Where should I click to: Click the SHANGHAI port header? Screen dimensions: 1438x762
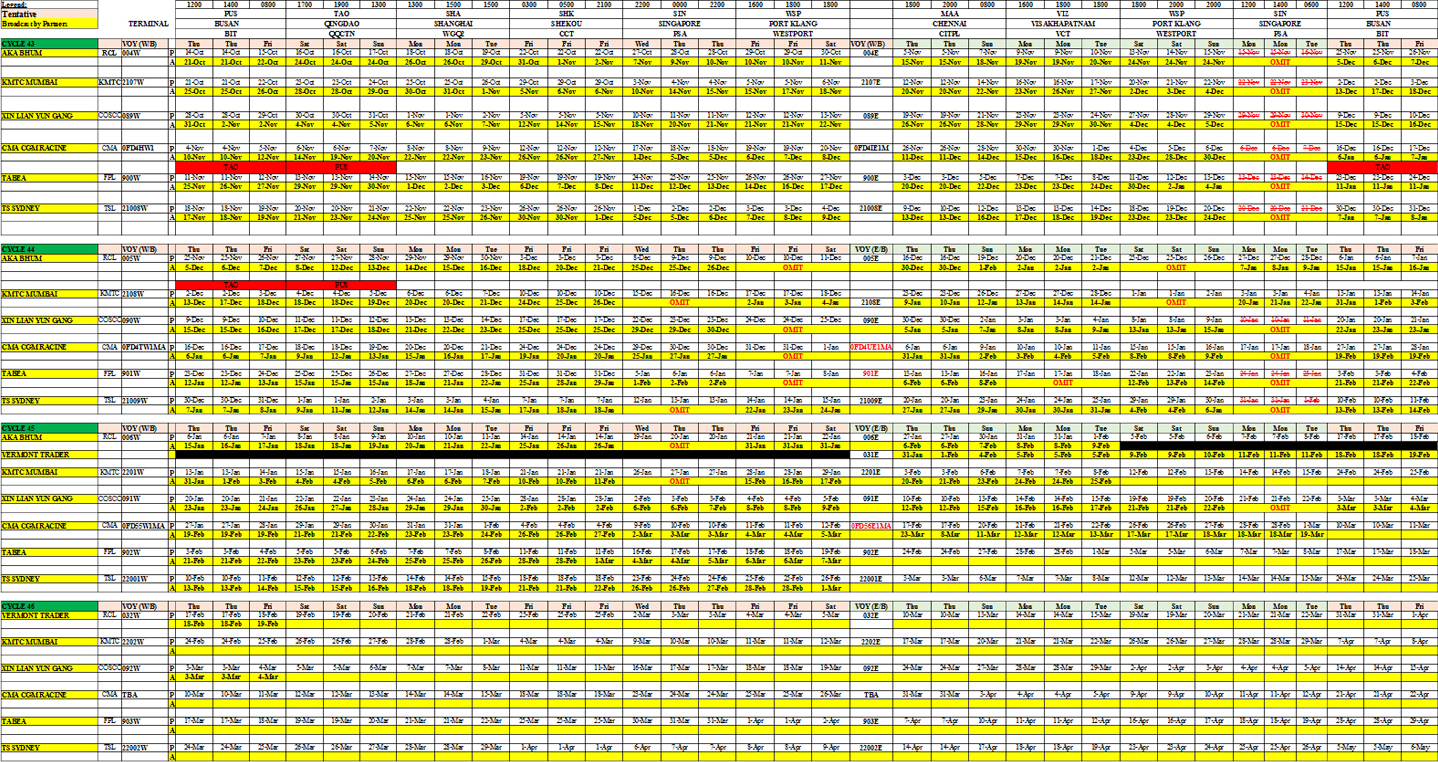point(452,23)
